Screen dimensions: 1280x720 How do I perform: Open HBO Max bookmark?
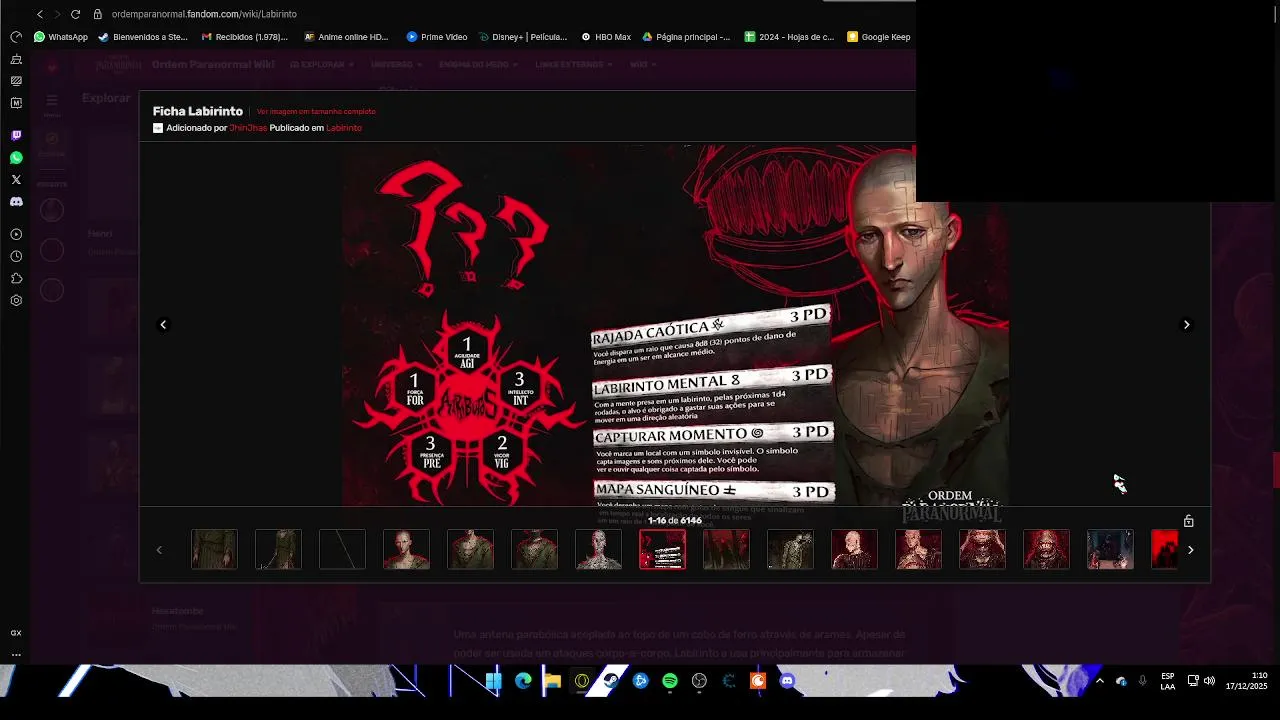(x=606, y=37)
